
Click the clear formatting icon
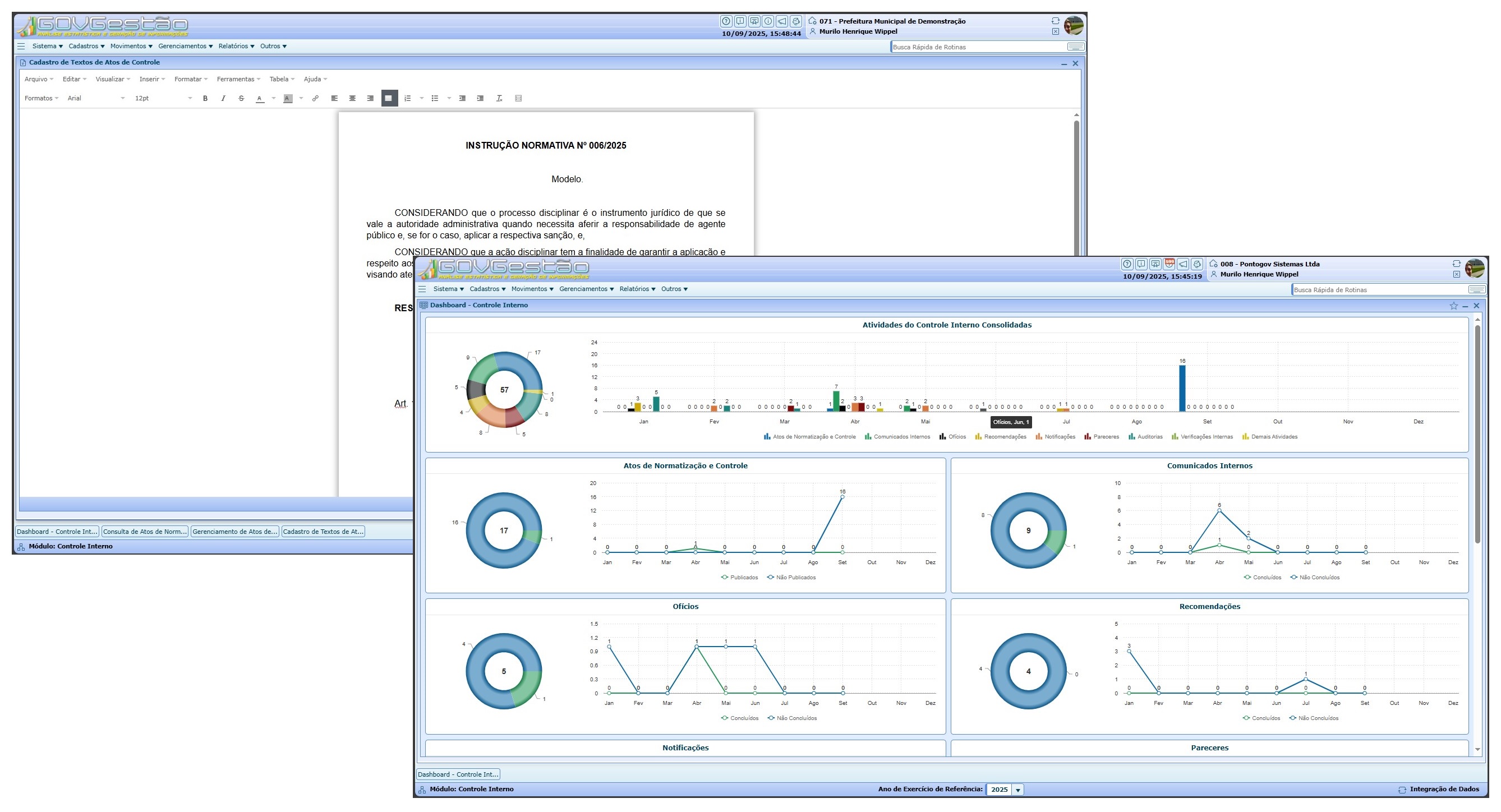(x=499, y=99)
